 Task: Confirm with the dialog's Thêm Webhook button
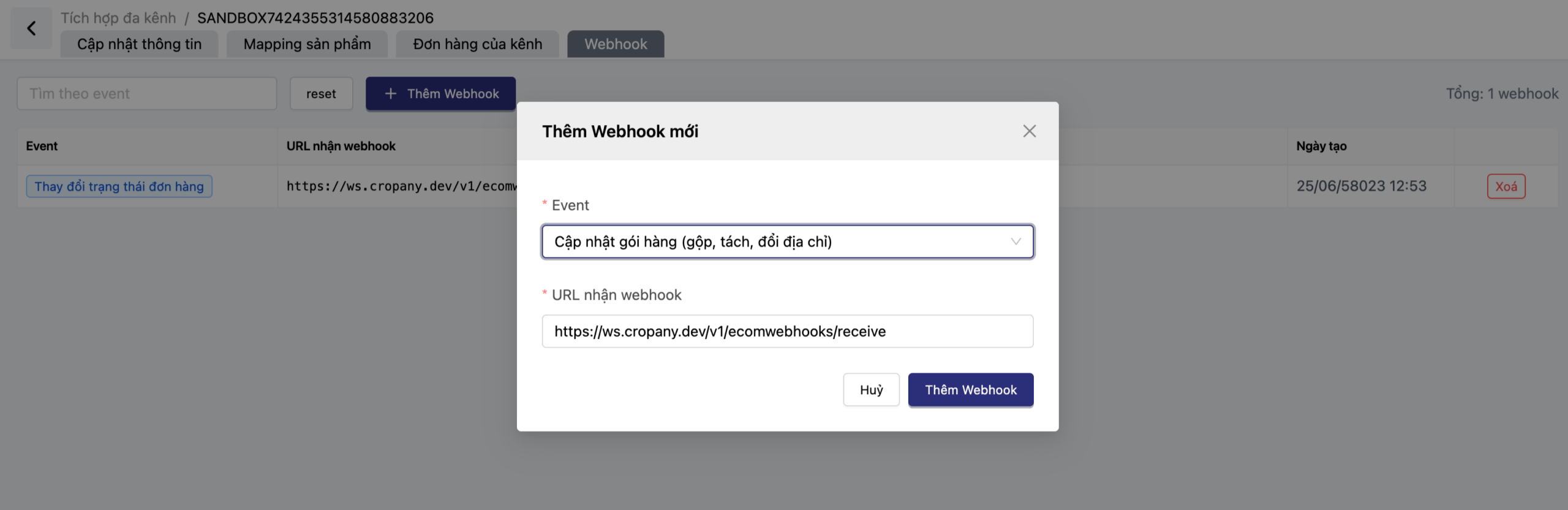[970, 390]
